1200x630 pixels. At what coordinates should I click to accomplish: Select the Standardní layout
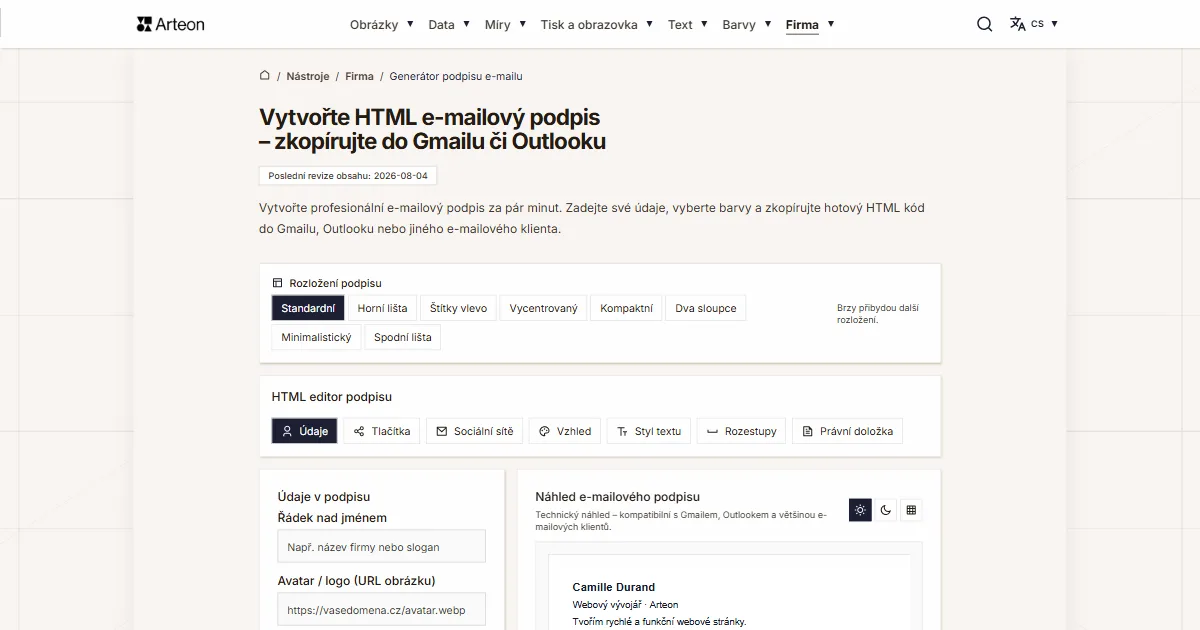pyautogui.click(x=308, y=308)
